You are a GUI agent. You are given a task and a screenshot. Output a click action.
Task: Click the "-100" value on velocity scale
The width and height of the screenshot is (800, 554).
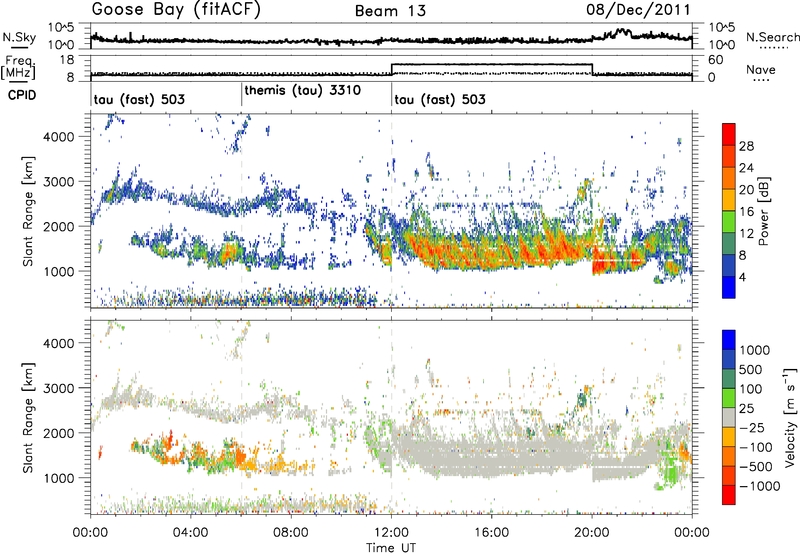(x=756, y=447)
